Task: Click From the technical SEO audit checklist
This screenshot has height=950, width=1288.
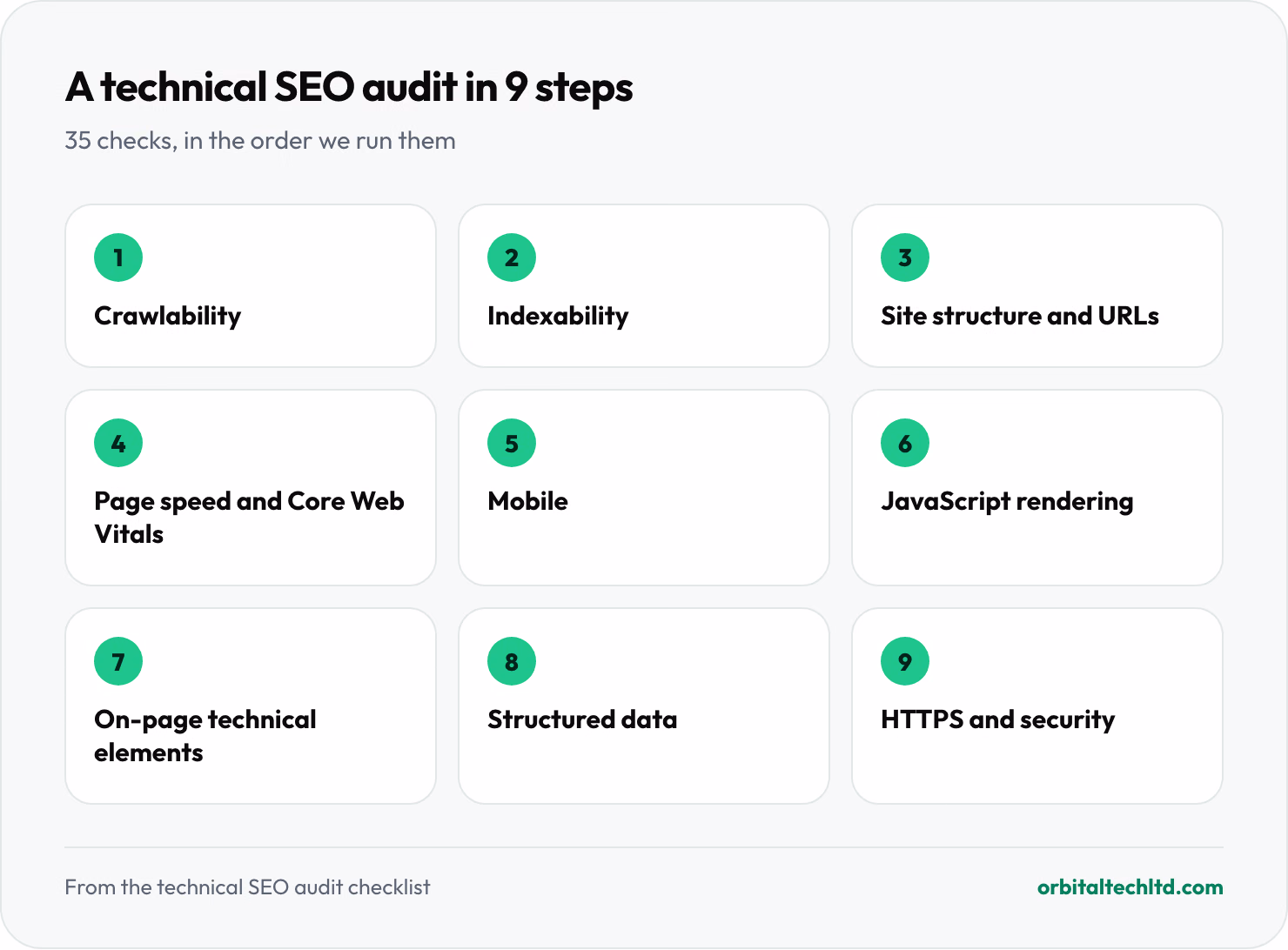Action: click(247, 887)
